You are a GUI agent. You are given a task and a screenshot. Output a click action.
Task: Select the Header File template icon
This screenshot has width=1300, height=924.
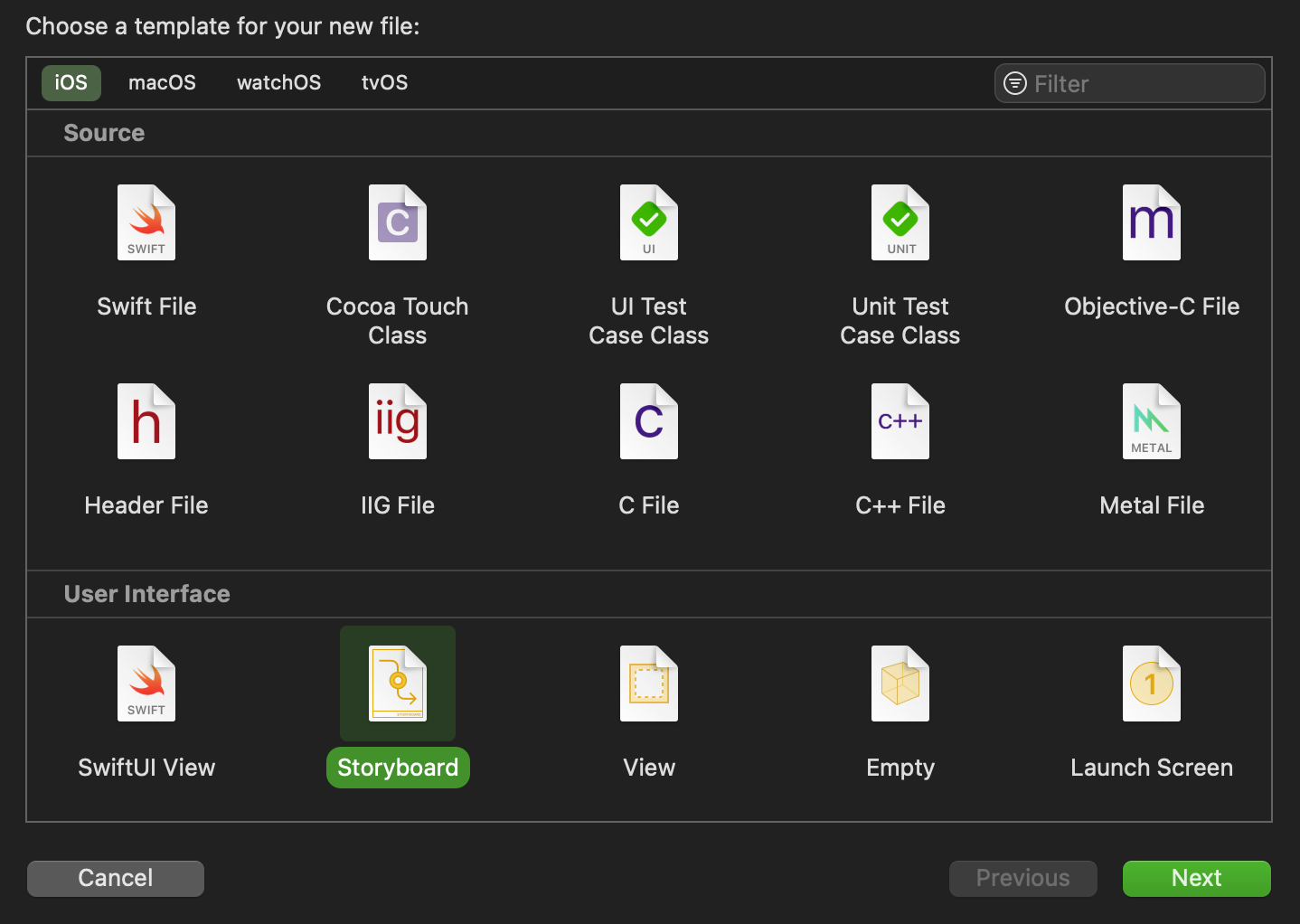pyautogui.click(x=146, y=421)
